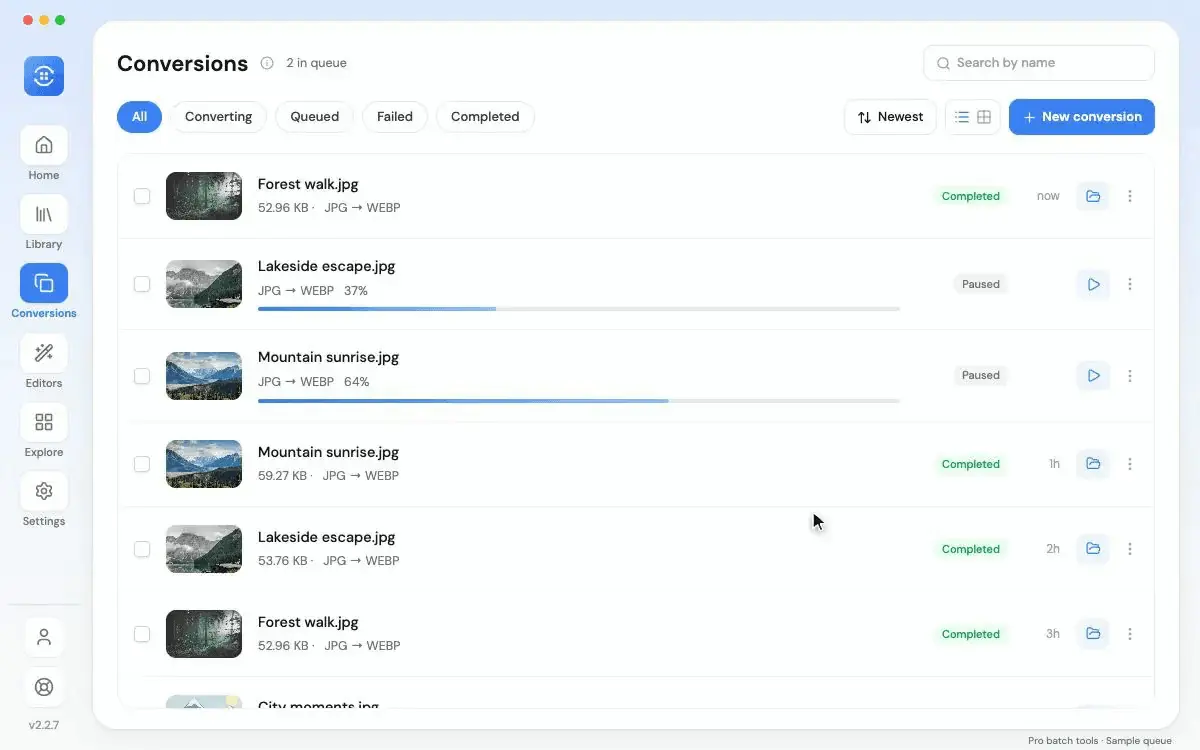Click the '64%' progress text

(x=357, y=382)
